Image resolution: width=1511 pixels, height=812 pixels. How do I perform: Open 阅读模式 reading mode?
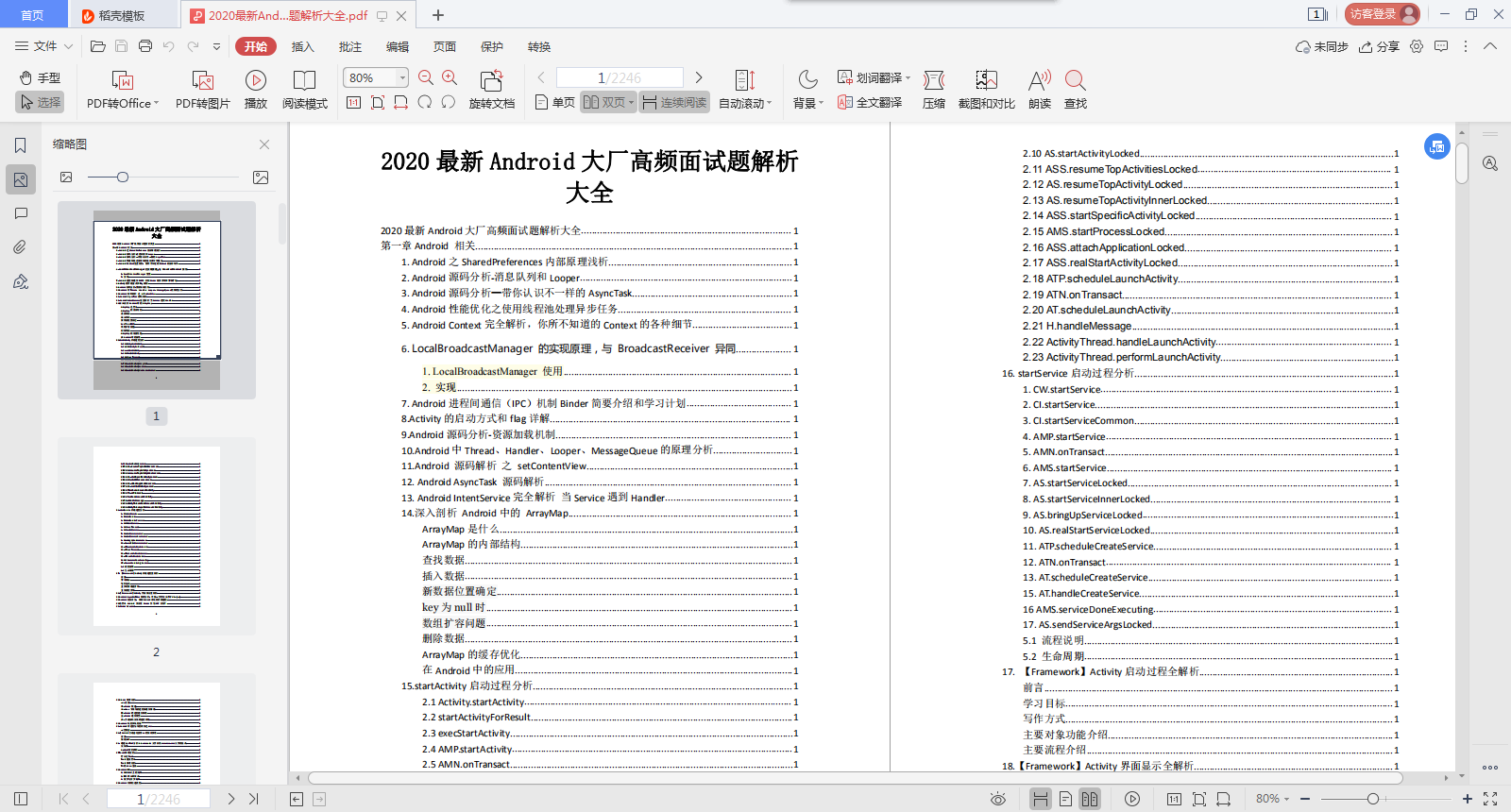(305, 90)
